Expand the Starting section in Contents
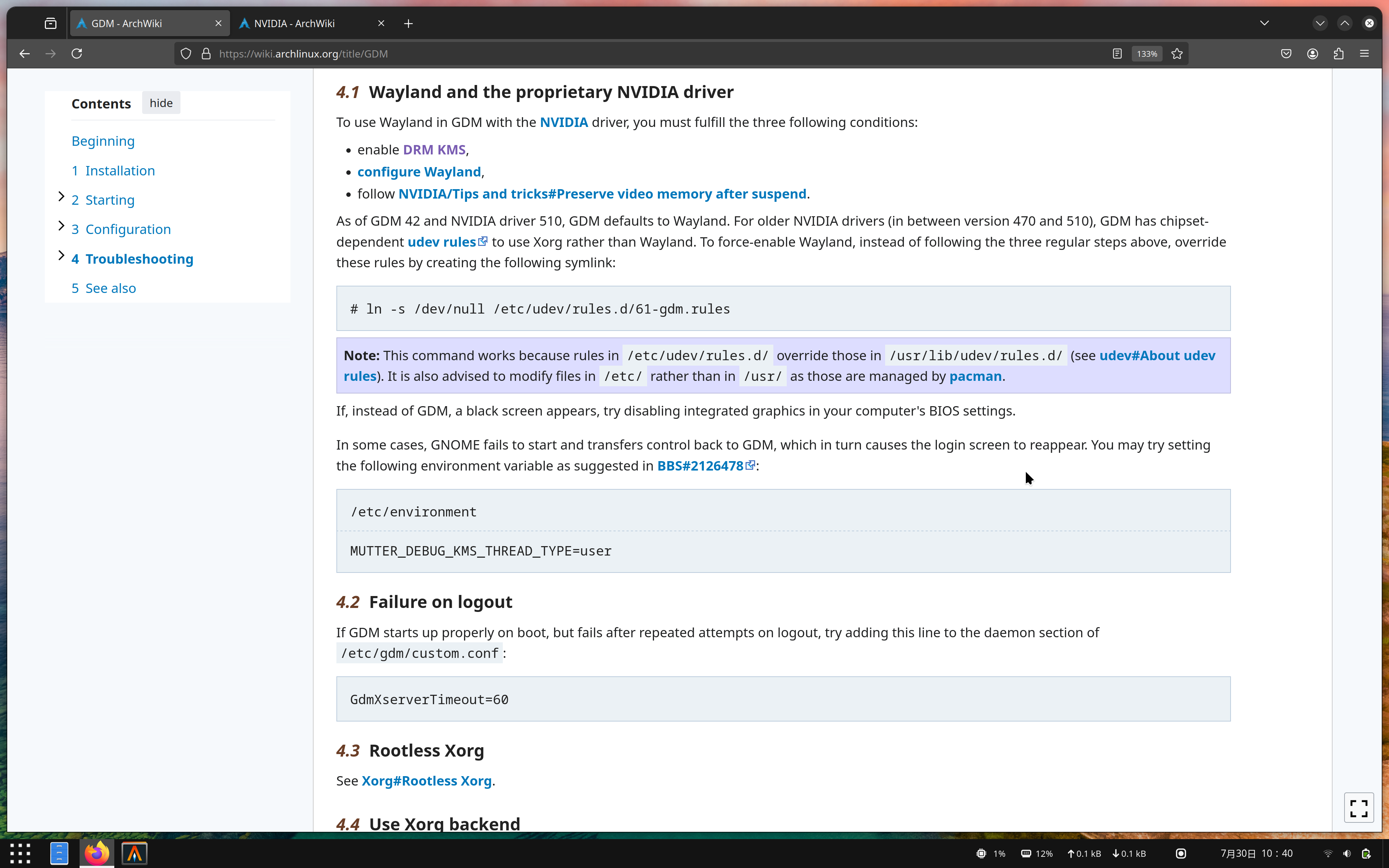 tap(61, 196)
